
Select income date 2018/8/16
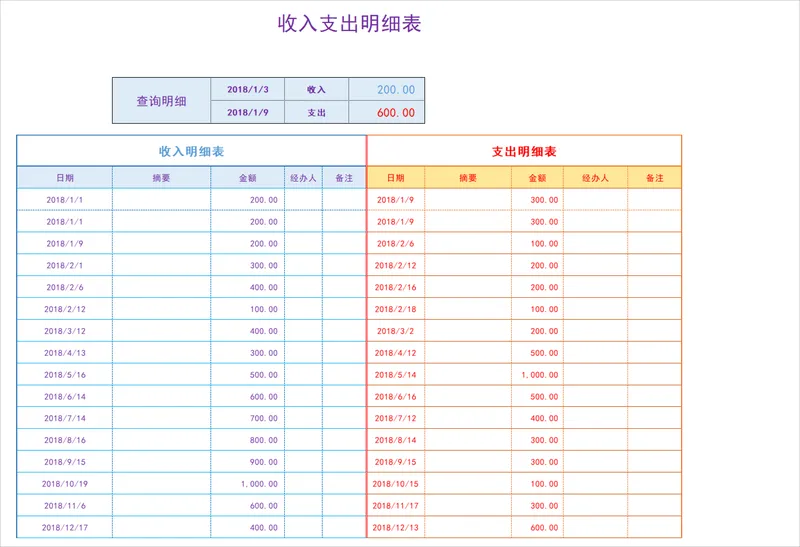pyautogui.click(x=65, y=440)
